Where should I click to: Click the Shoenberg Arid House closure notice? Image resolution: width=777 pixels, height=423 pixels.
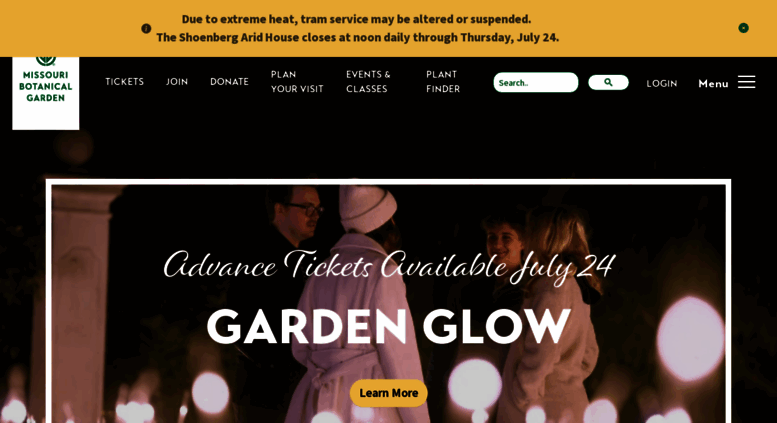coord(357,38)
